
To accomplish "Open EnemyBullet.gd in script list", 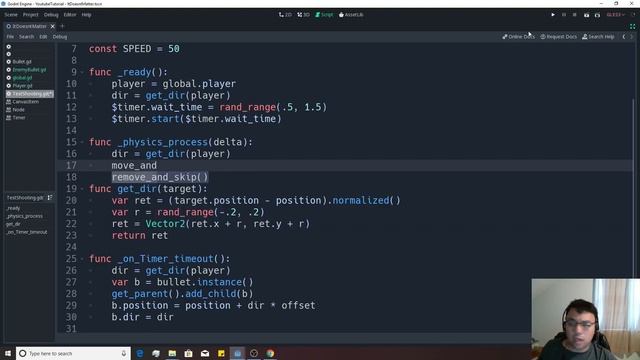I will 29,70.
